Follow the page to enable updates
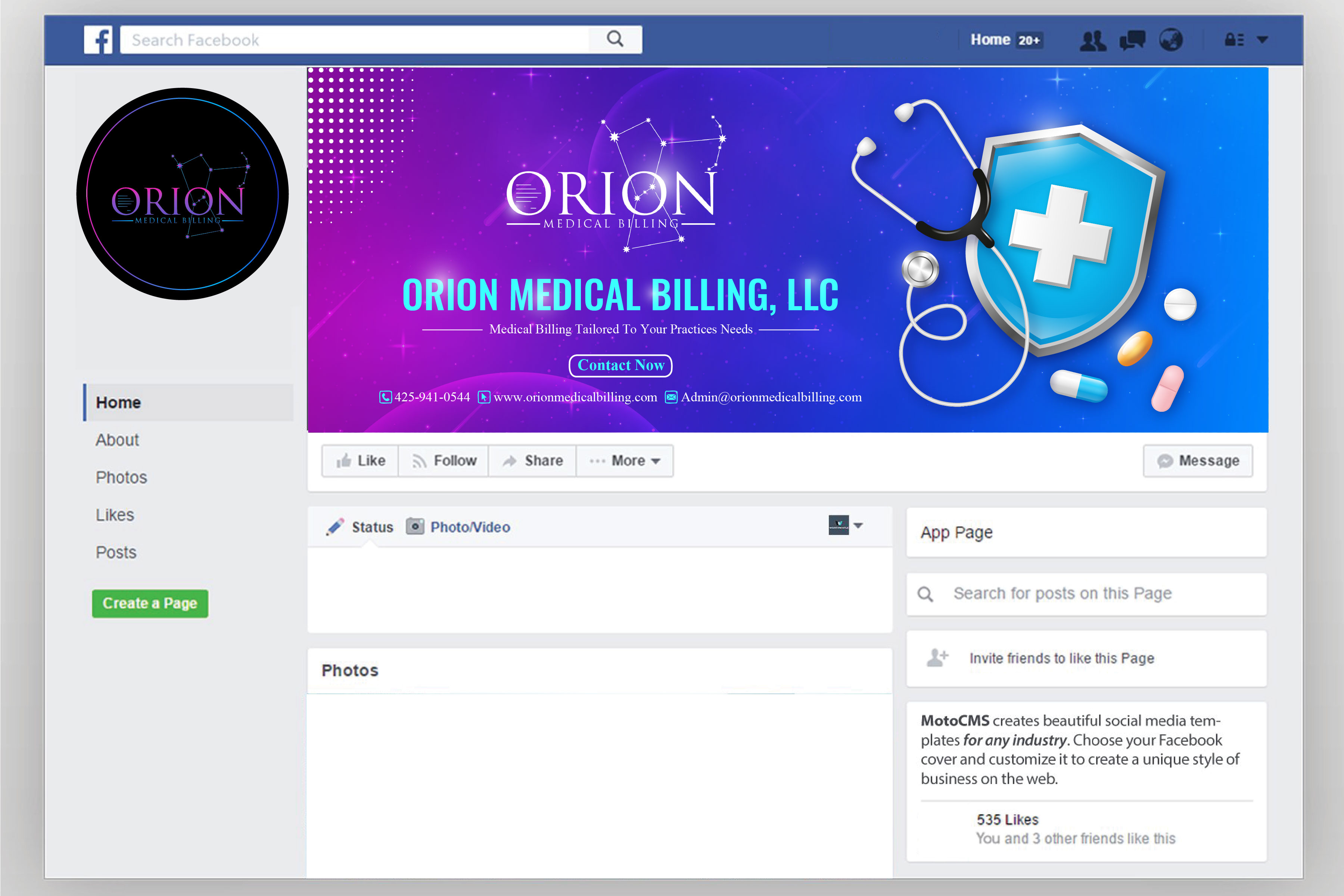Image resolution: width=1344 pixels, height=896 pixels. pyautogui.click(x=444, y=461)
